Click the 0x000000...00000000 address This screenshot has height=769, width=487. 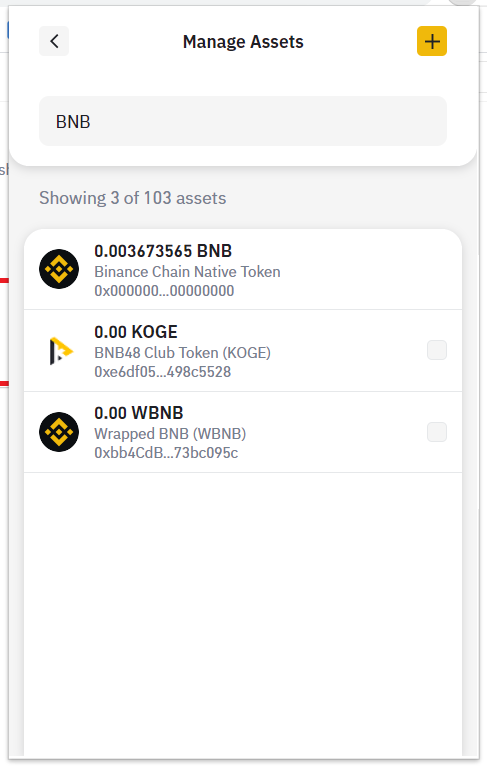click(x=164, y=291)
